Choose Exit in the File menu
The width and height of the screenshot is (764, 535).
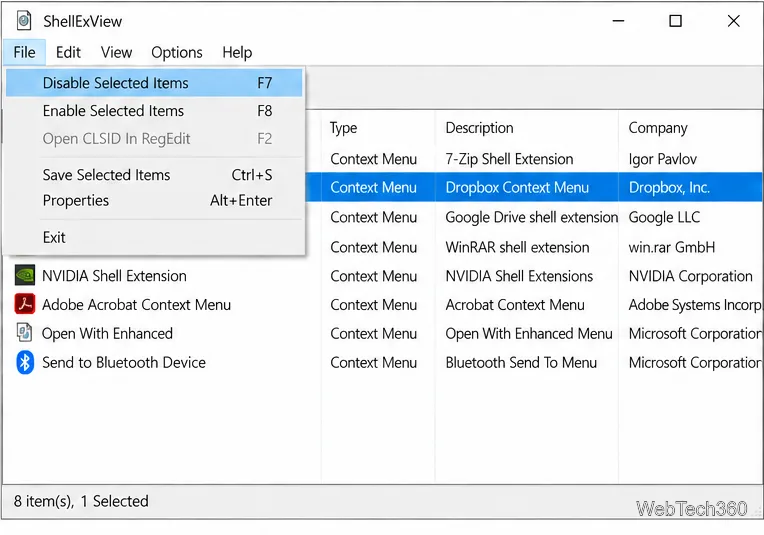(154, 237)
